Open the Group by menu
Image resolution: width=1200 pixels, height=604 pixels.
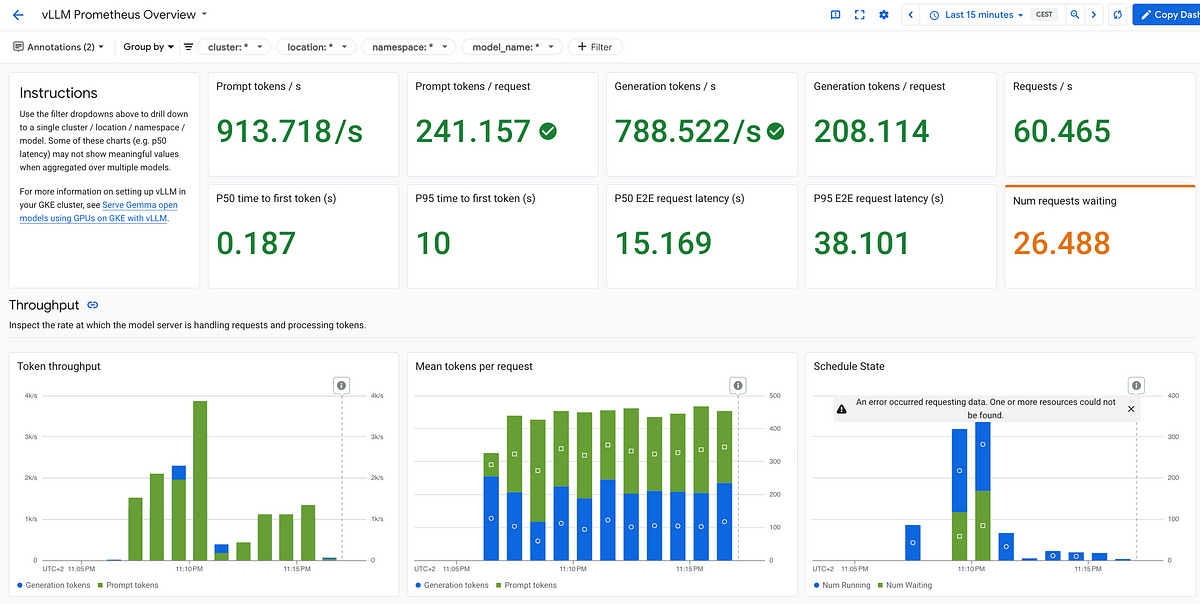tap(148, 47)
